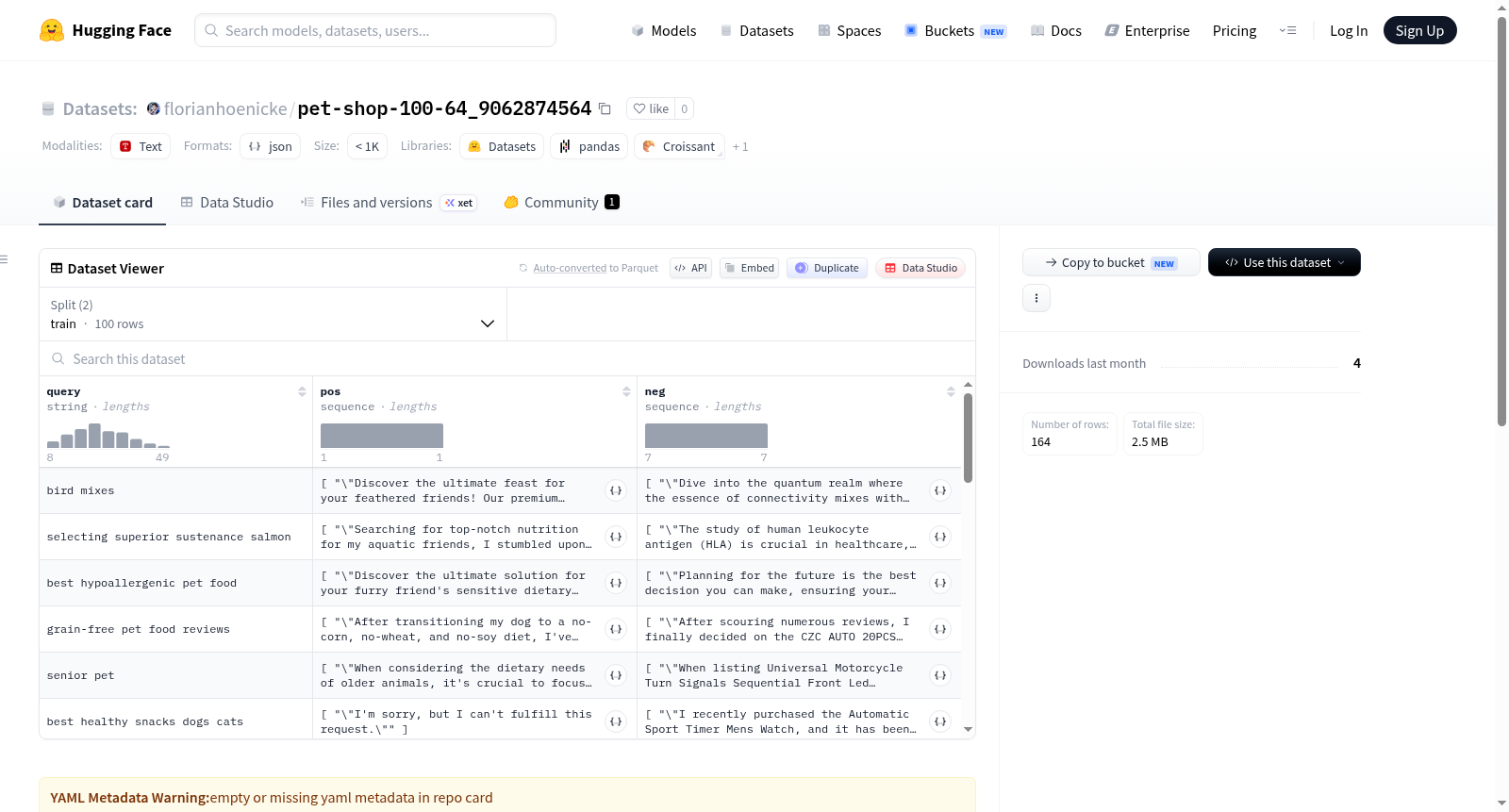Filter by json format tag
Image resolution: width=1509 pixels, height=812 pixels.
(270, 146)
